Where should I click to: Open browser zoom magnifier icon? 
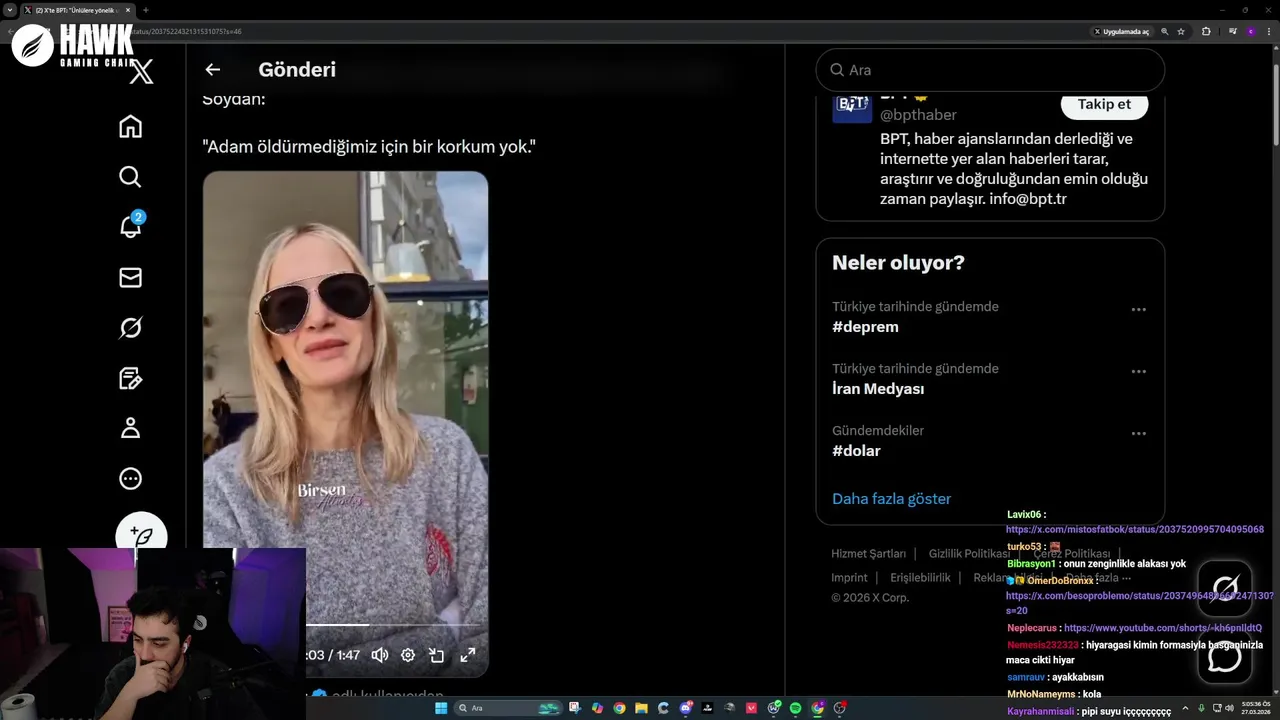[x=1165, y=31]
